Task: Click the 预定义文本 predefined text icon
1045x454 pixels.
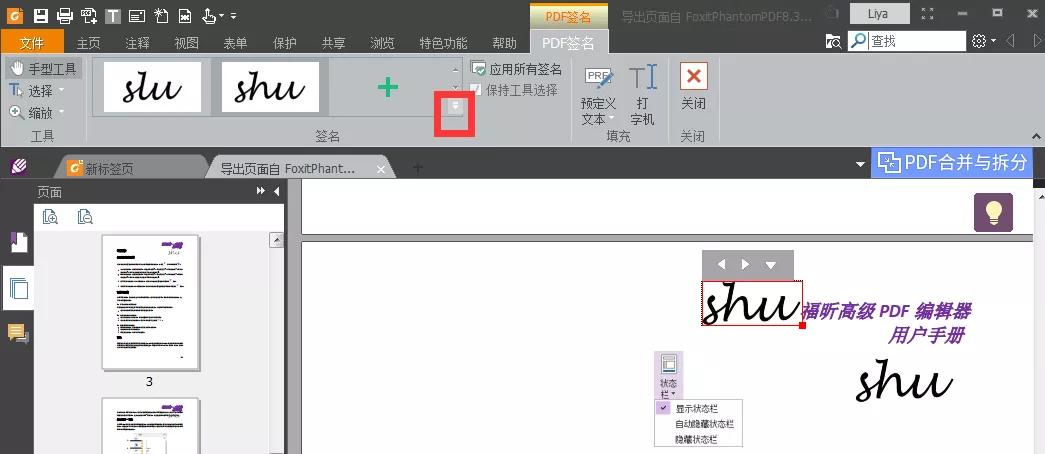Action: [x=598, y=79]
